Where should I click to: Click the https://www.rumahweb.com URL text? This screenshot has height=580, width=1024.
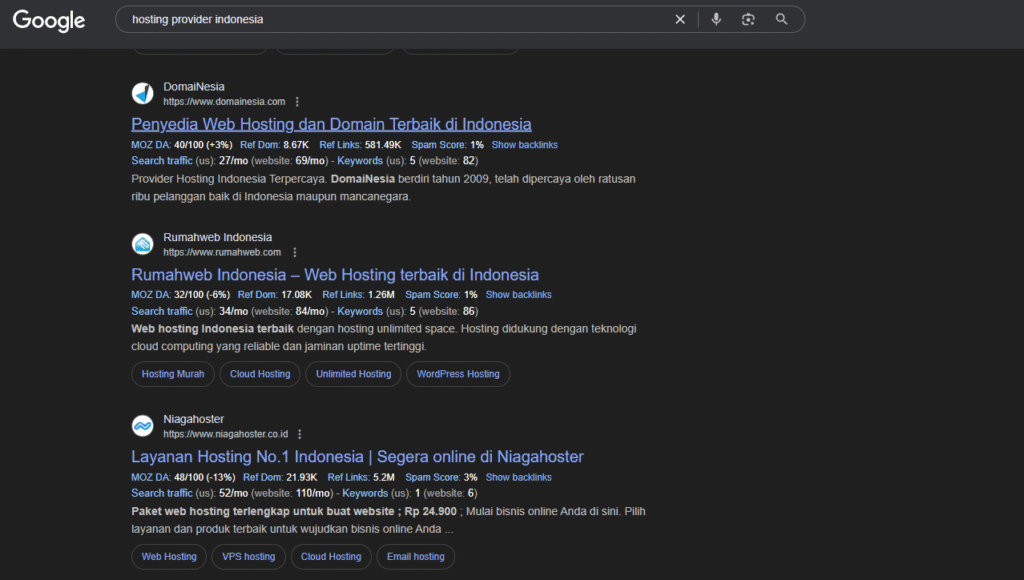(x=222, y=252)
